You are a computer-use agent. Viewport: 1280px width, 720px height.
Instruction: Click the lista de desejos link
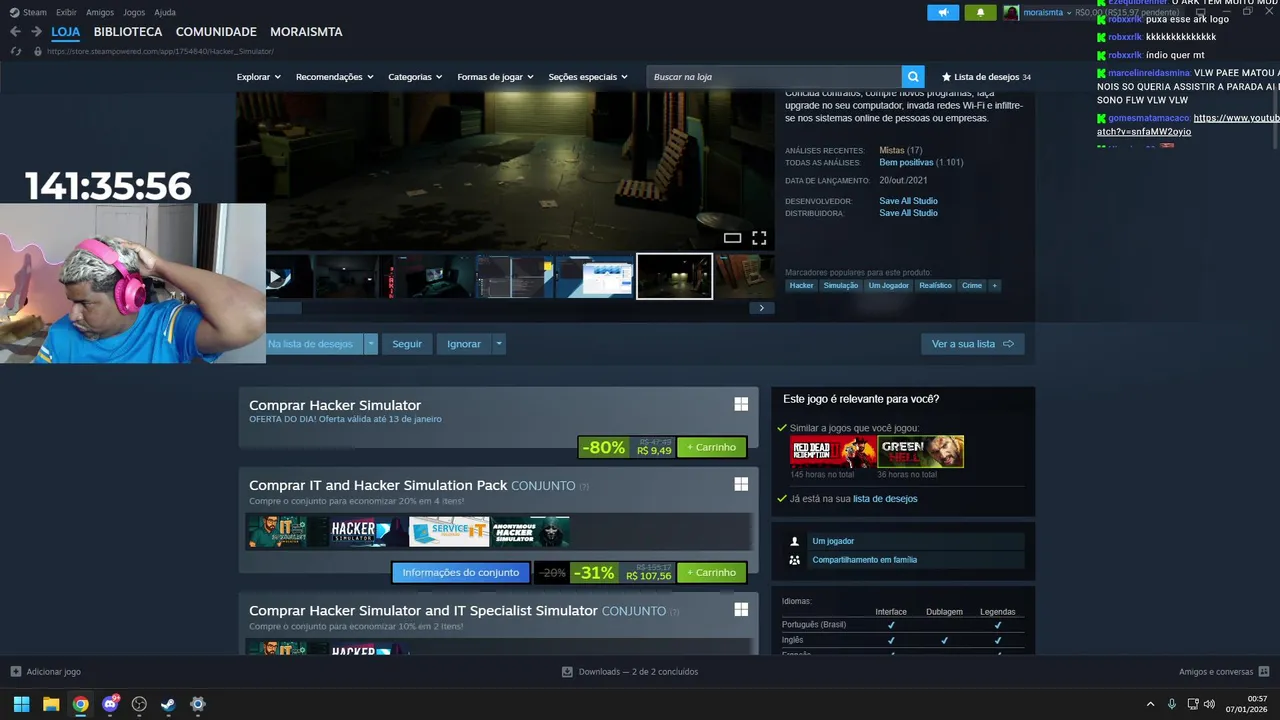(885, 499)
